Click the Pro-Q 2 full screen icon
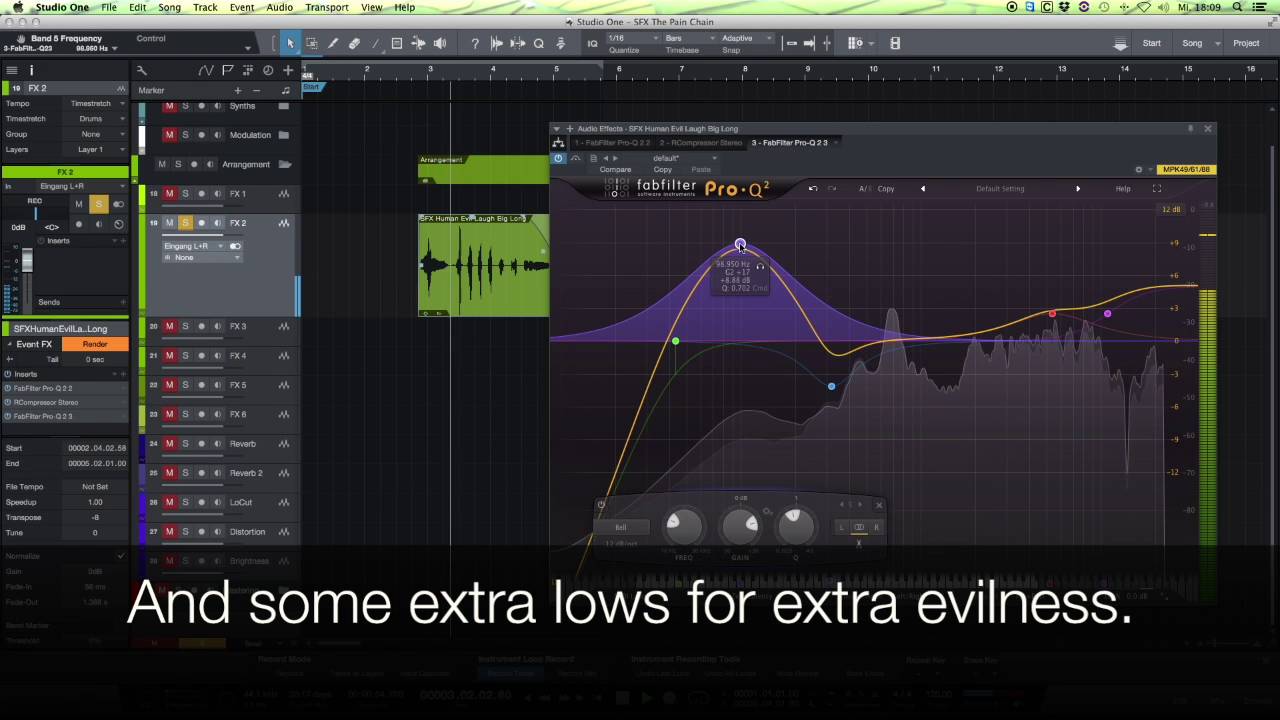Screen dimensions: 1280x720 (x=1157, y=188)
